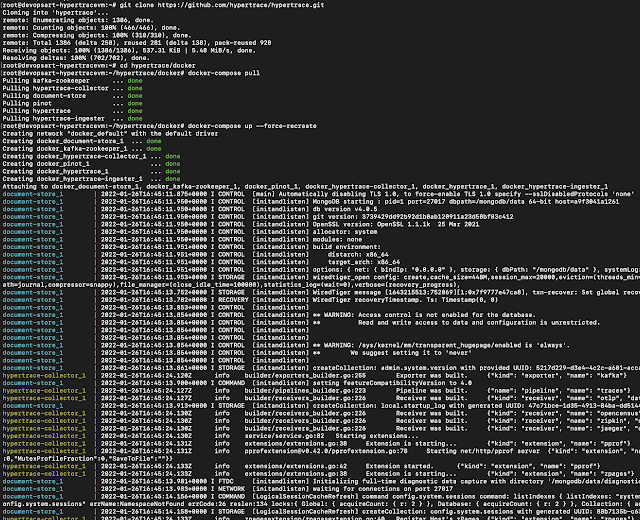Select "Read and write access to data" line
This screenshot has height=520, width=640.
[302, 322]
